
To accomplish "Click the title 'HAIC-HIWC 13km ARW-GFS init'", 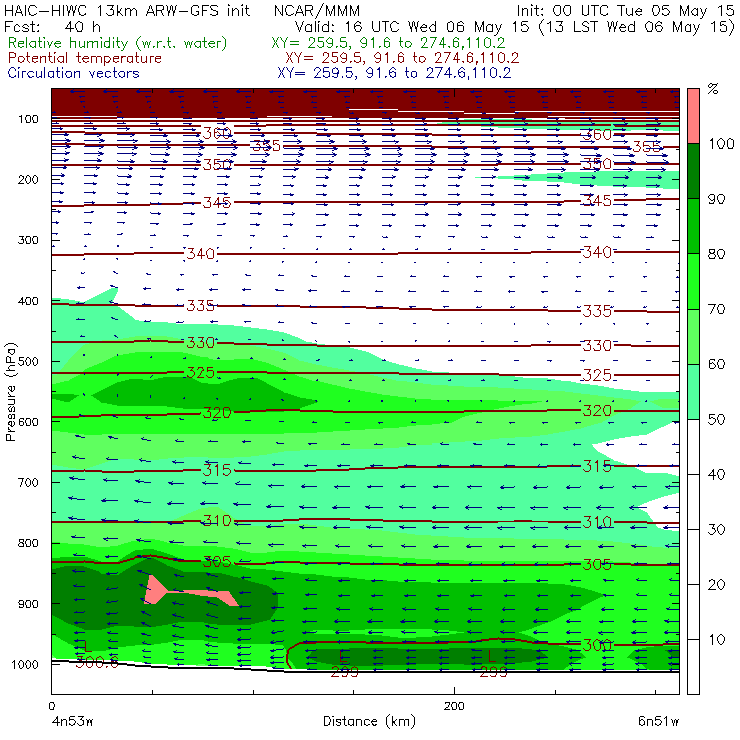I will click(126, 10).
